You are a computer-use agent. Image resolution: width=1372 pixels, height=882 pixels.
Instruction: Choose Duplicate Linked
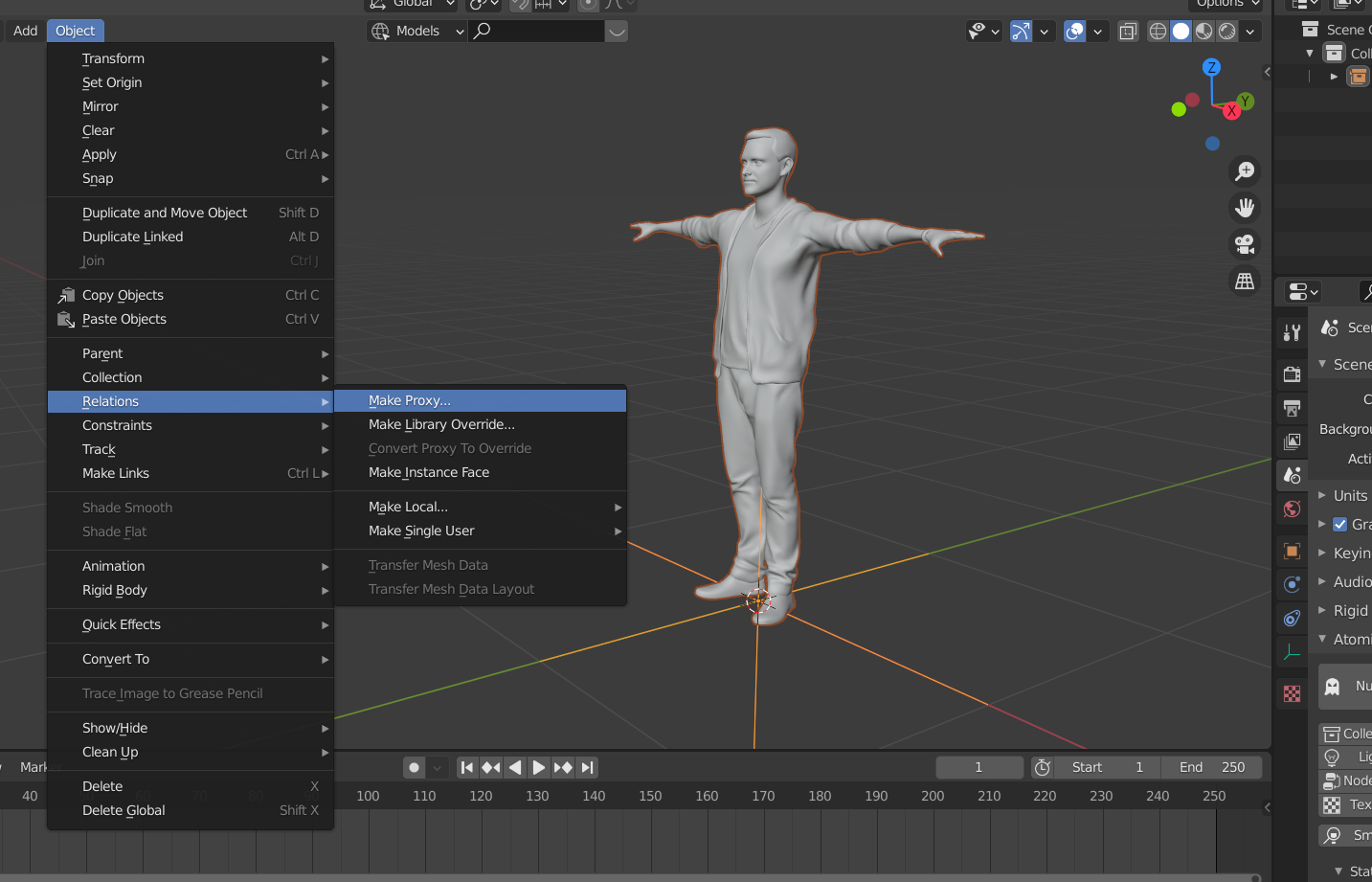click(x=191, y=237)
